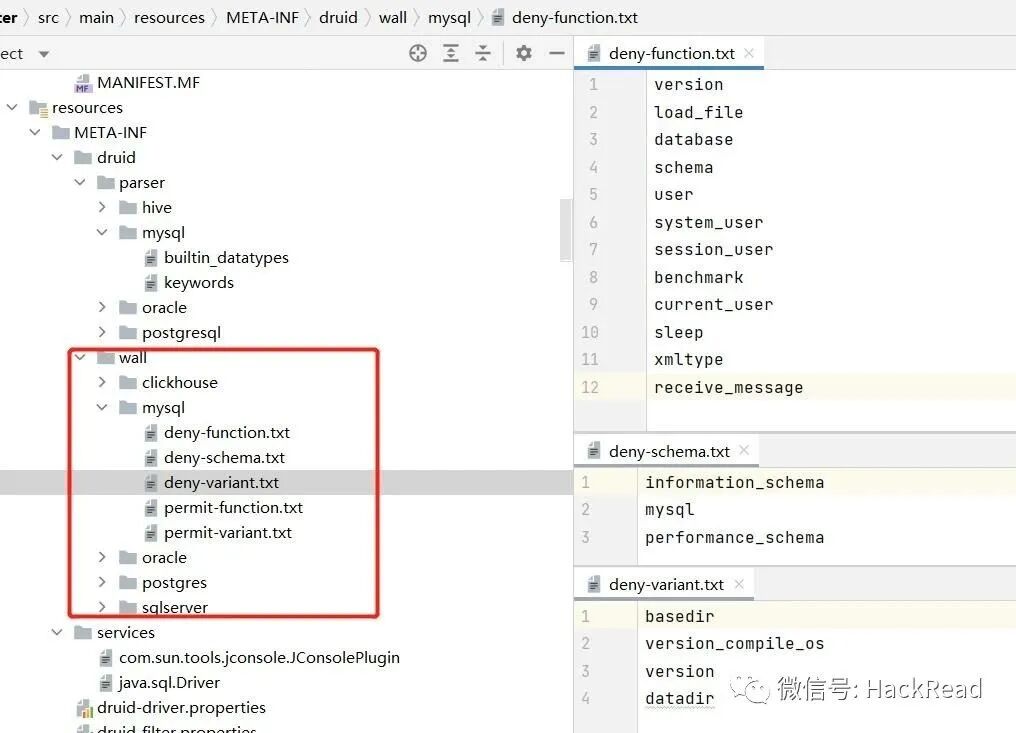This screenshot has width=1016, height=733.
Task: Click the druid-driver.properties file icon
Action: tap(84, 708)
